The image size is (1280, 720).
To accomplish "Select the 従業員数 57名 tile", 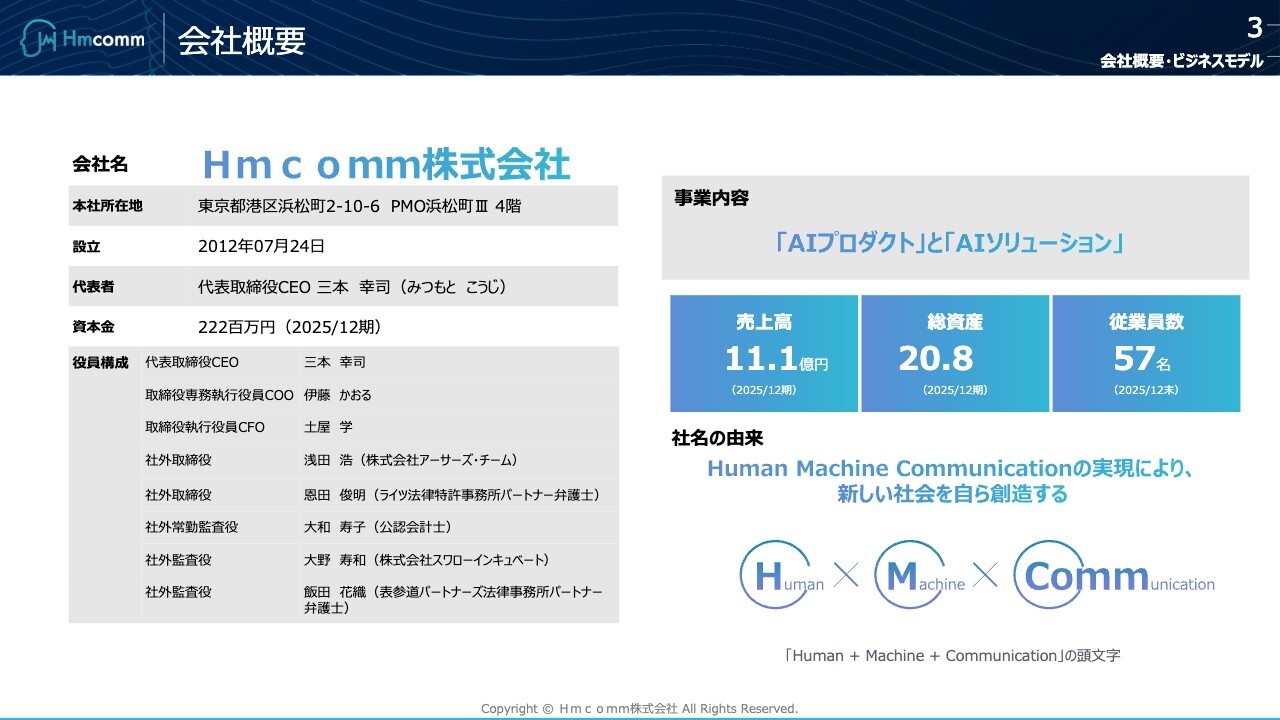I will pos(1146,353).
